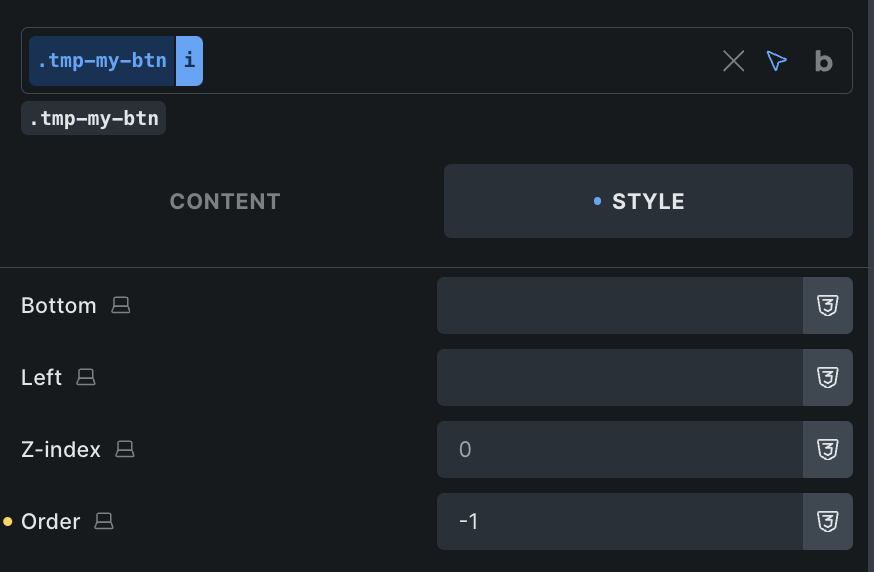Focus the Left value input field
874x572 pixels.
pyautogui.click(x=620, y=377)
